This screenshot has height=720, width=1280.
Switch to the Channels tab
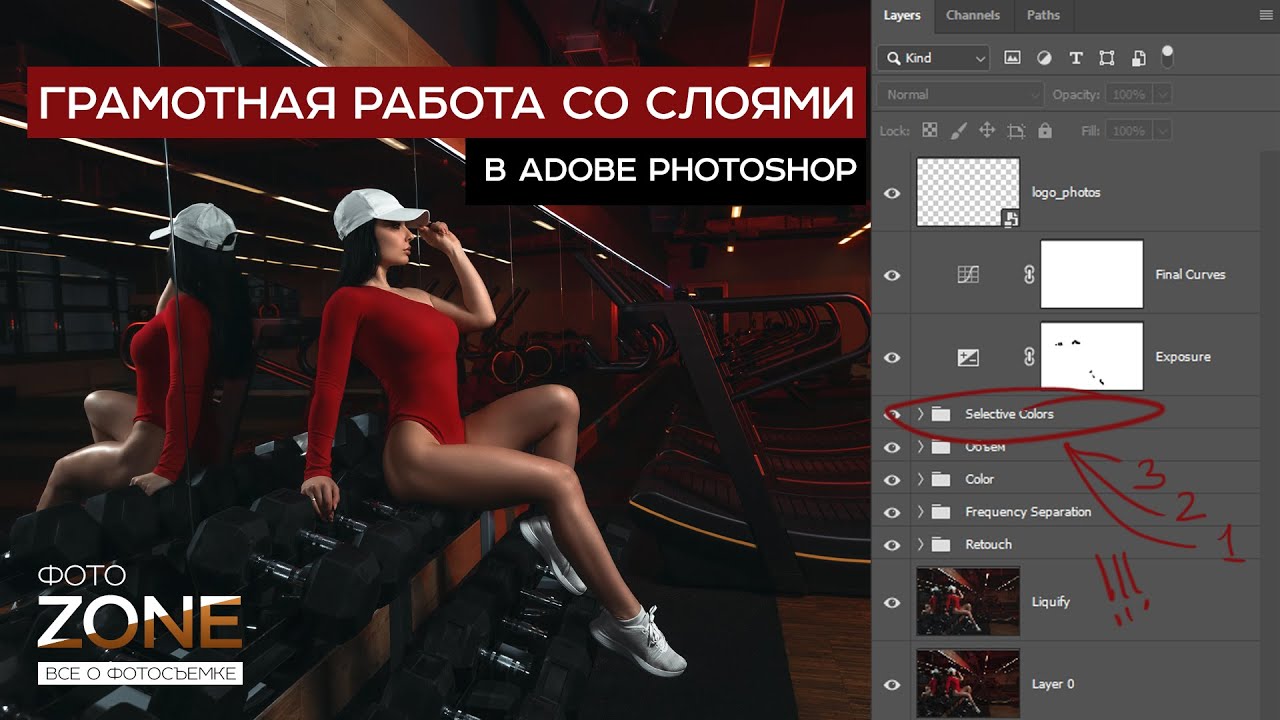[x=973, y=15]
